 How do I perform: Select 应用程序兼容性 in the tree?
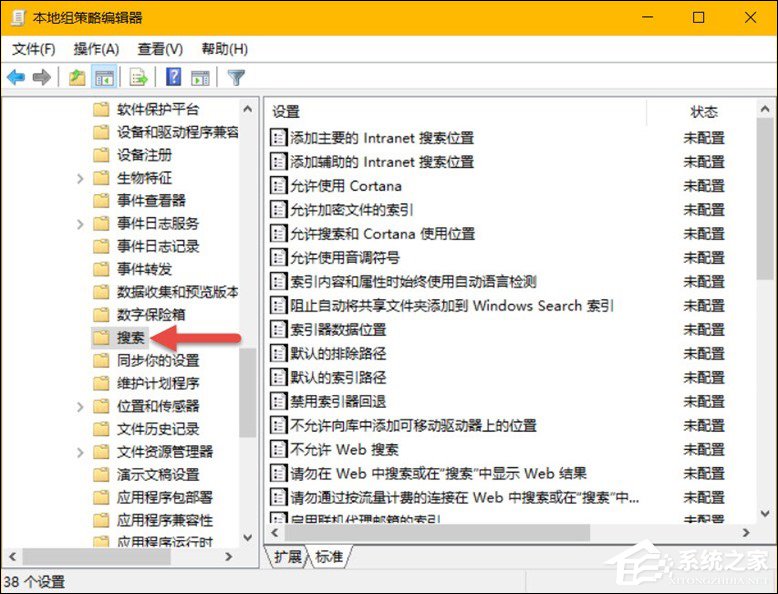coord(165,520)
